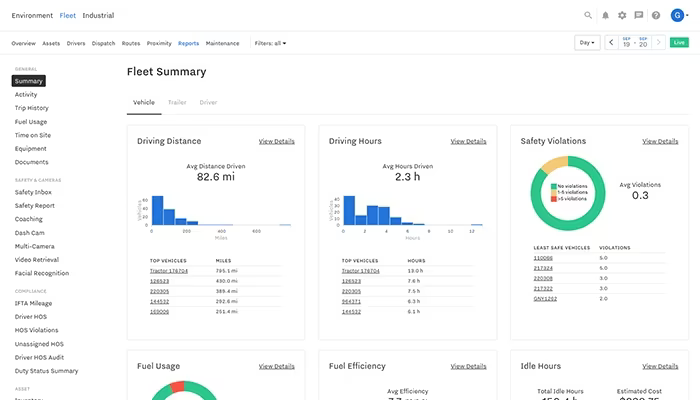
Task: Open the notifications bell icon
Action: 605,15
